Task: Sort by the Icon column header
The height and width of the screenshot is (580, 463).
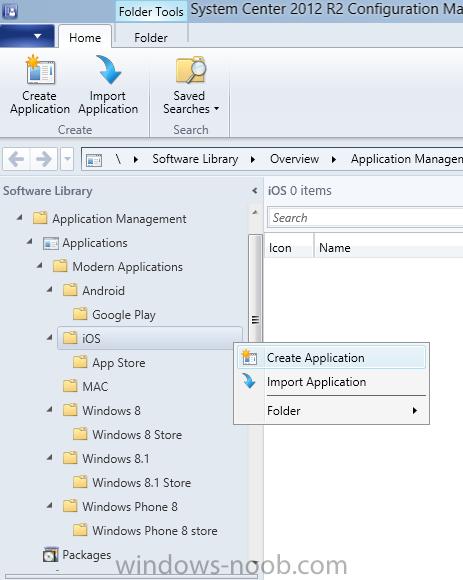Action: 289,247
